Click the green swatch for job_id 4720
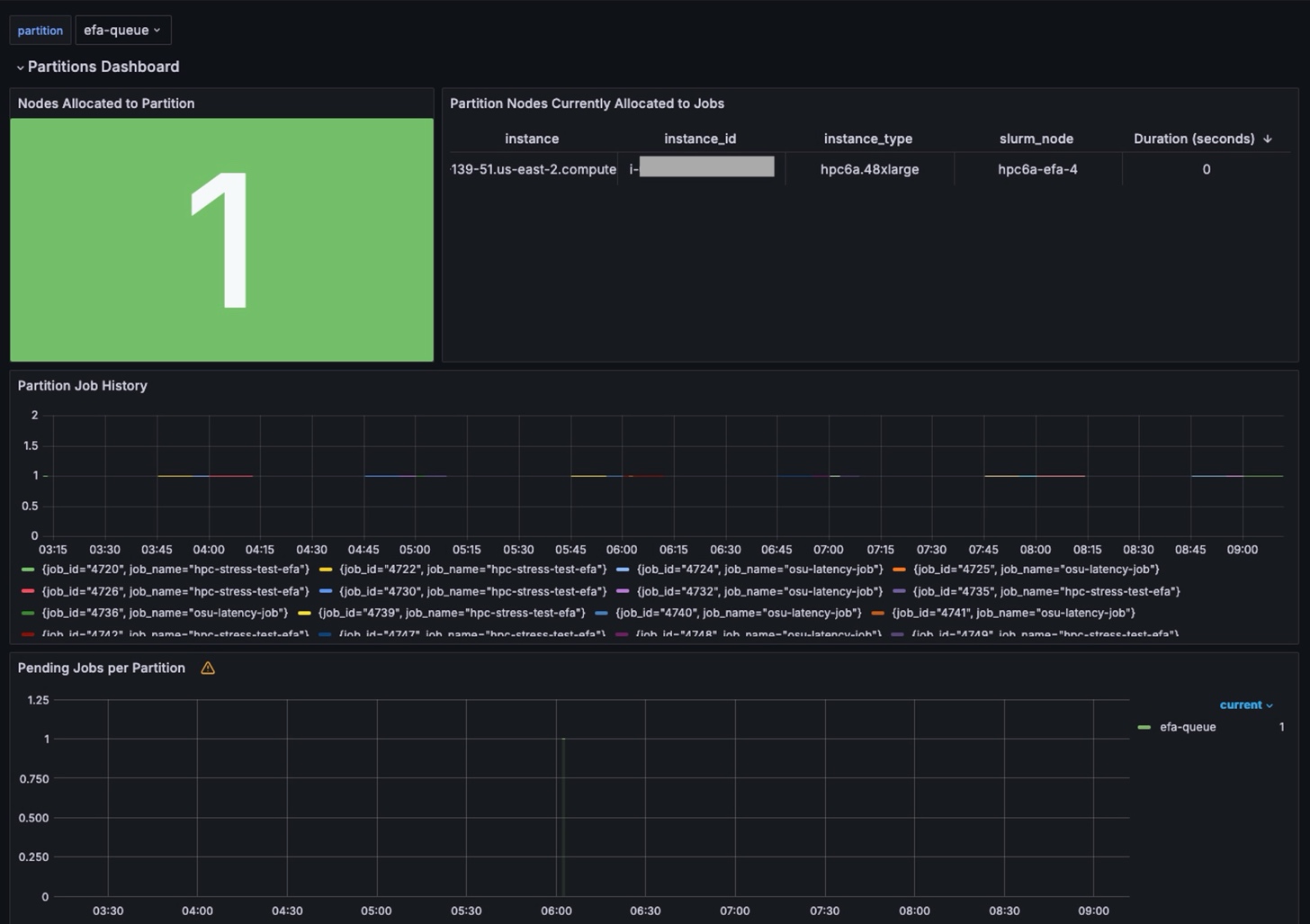1310x924 pixels. (x=28, y=570)
